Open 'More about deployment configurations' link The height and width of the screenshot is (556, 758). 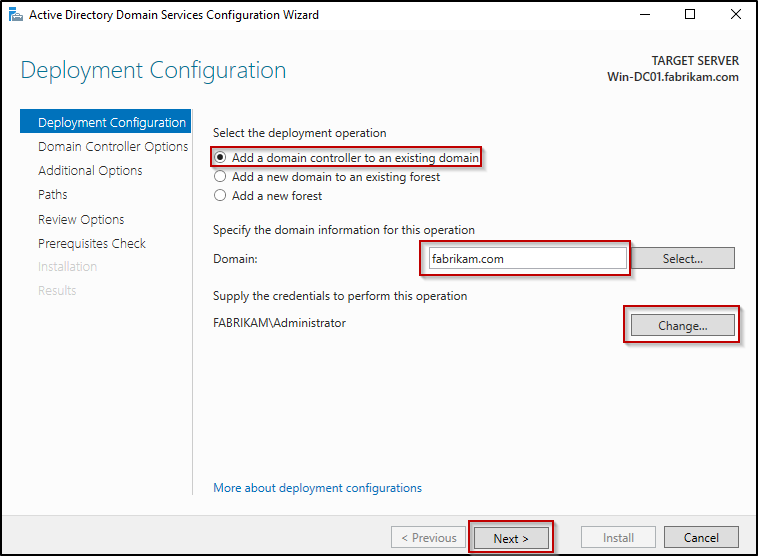[x=317, y=488]
